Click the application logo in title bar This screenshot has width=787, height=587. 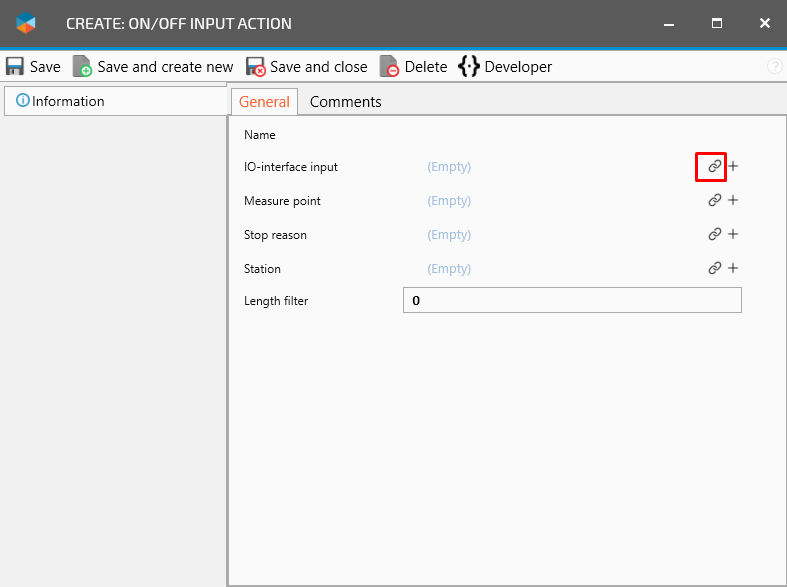(x=26, y=23)
